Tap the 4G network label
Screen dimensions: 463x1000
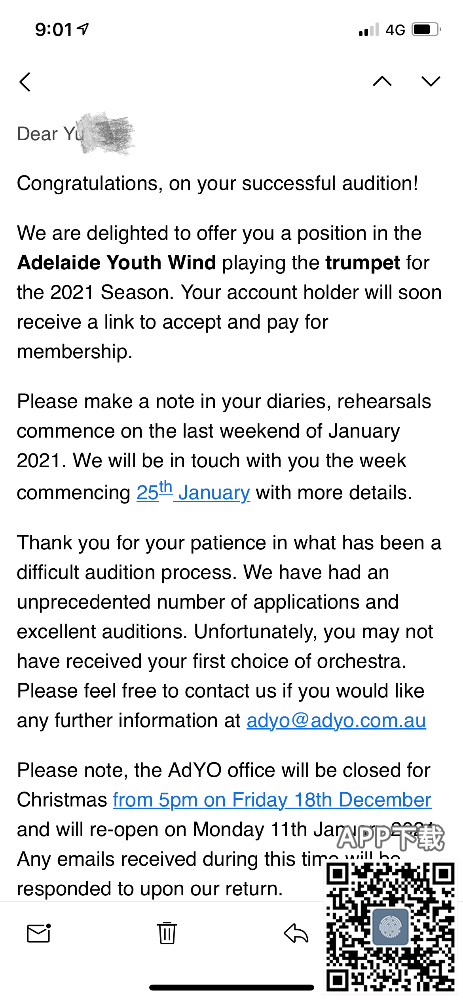395,30
